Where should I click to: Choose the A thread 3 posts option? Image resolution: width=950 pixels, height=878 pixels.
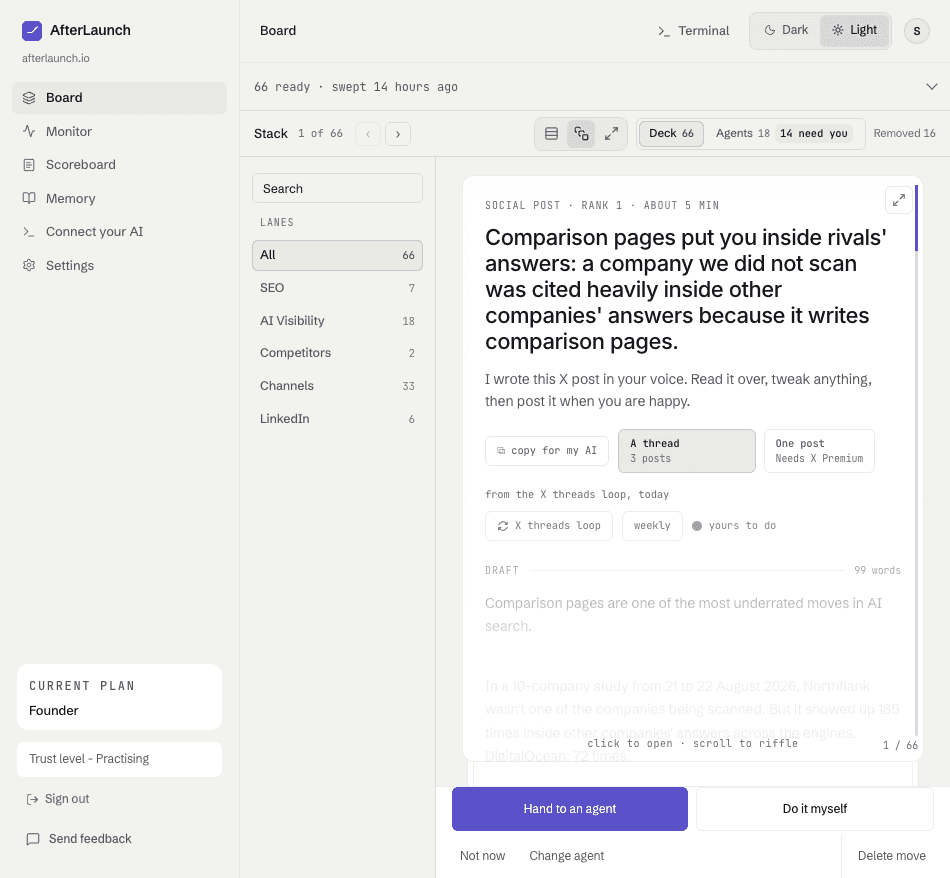(687, 451)
